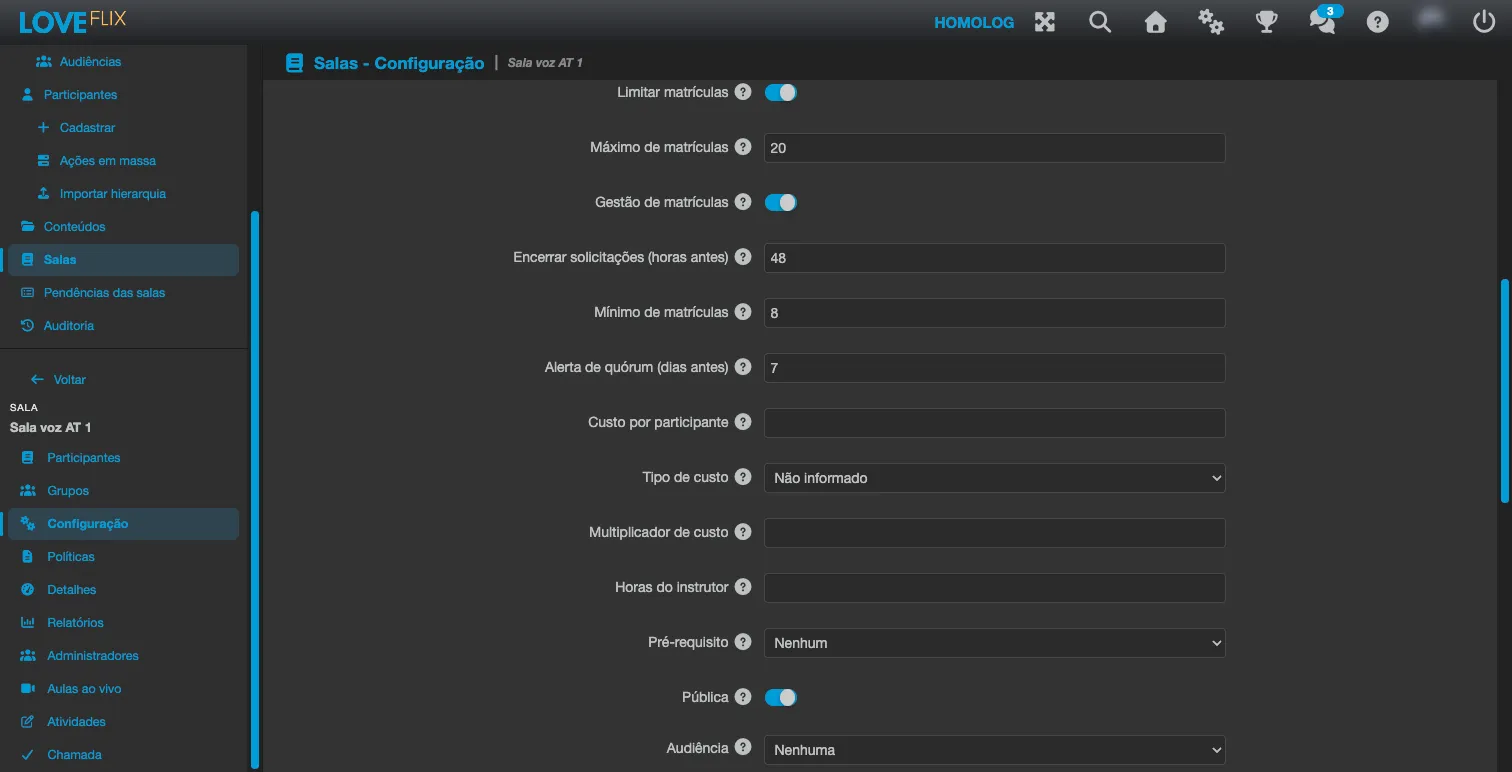Click the fullscreen expand icon near HOMOLOG

click(x=1045, y=22)
